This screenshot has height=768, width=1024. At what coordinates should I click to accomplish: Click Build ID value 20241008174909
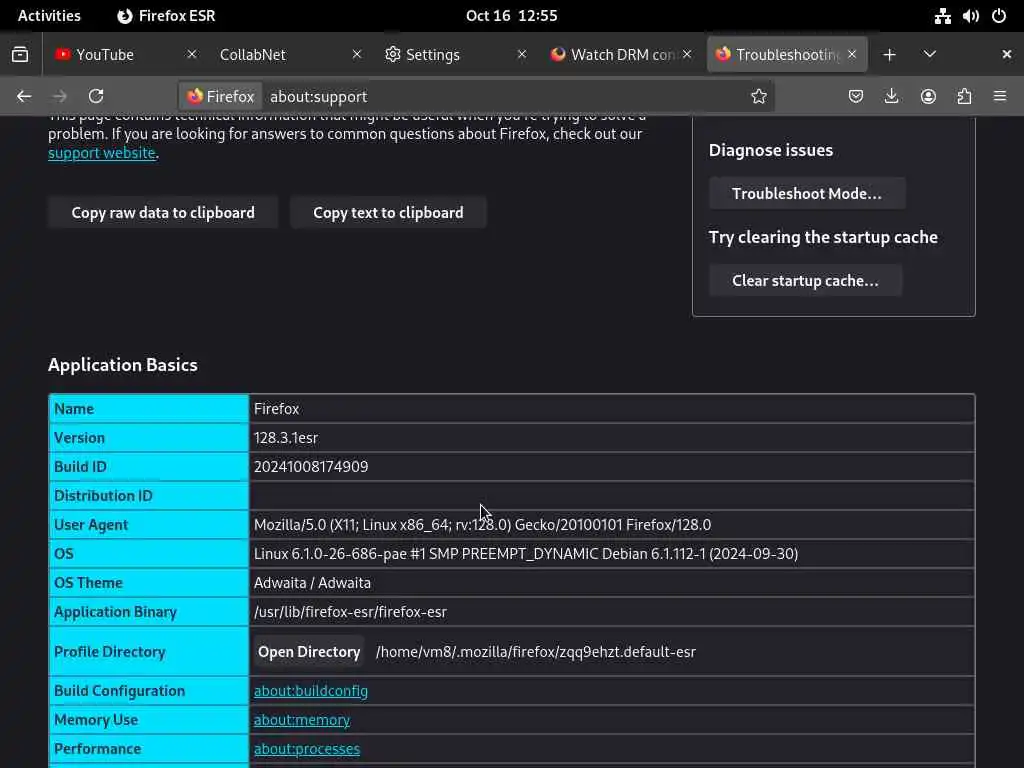311,466
